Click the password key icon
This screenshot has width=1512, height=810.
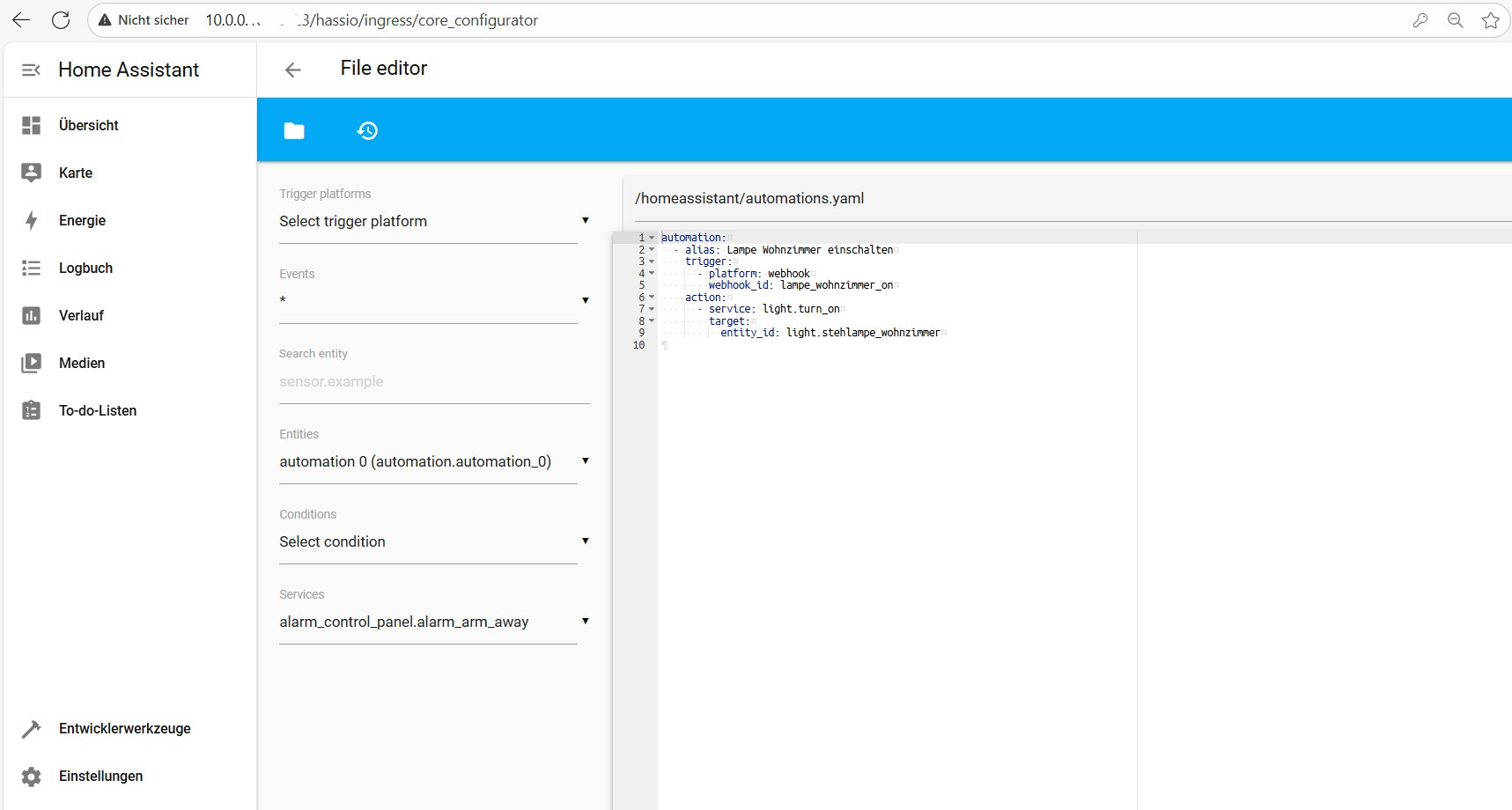point(1420,20)
